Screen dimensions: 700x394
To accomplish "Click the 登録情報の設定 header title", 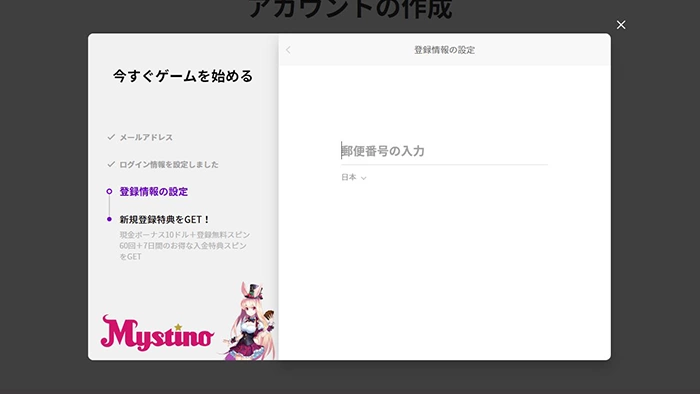I will click(444, 50).
